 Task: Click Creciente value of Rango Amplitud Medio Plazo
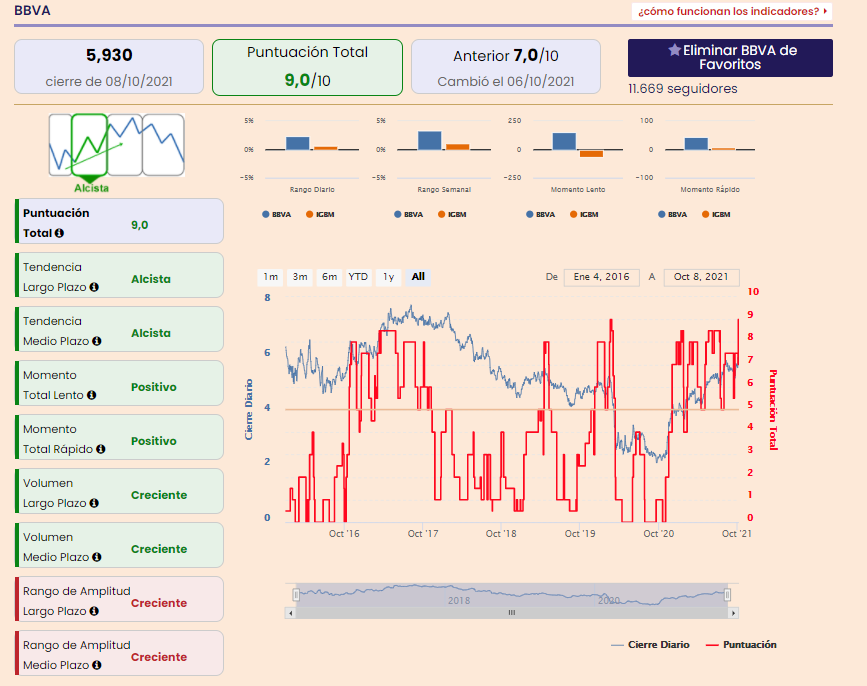[x=159, y=657]
